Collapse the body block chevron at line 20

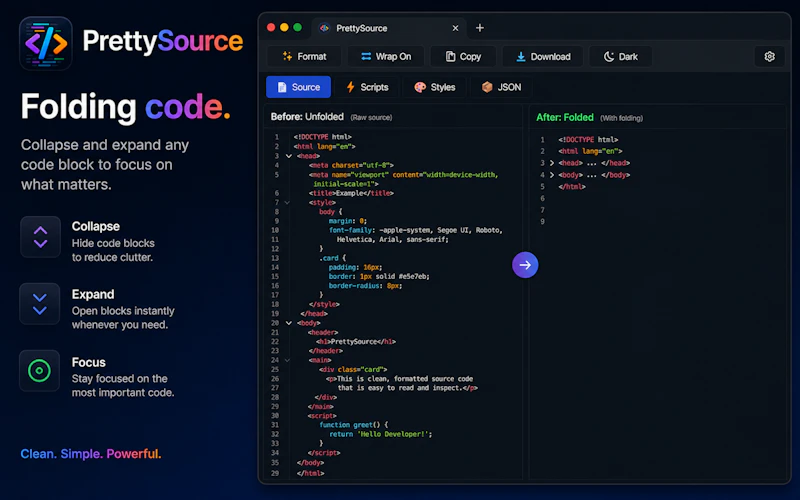pos(289,323)
